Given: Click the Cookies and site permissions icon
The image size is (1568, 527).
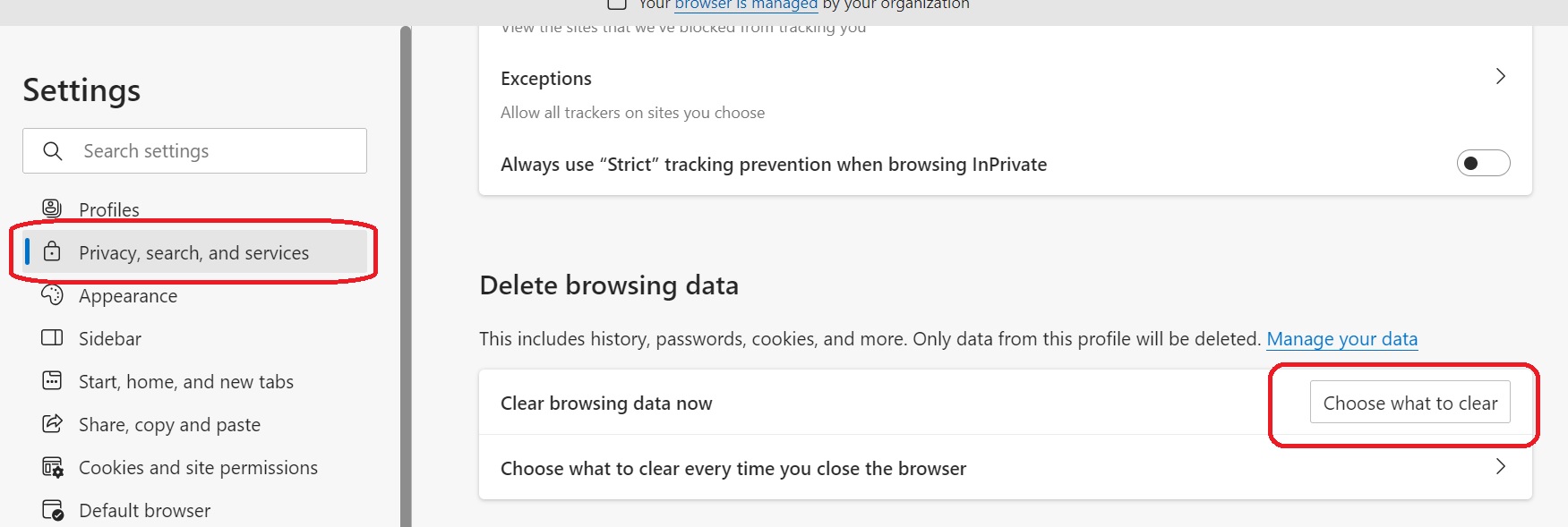Looking at the screenshot, I should [52, 467].
